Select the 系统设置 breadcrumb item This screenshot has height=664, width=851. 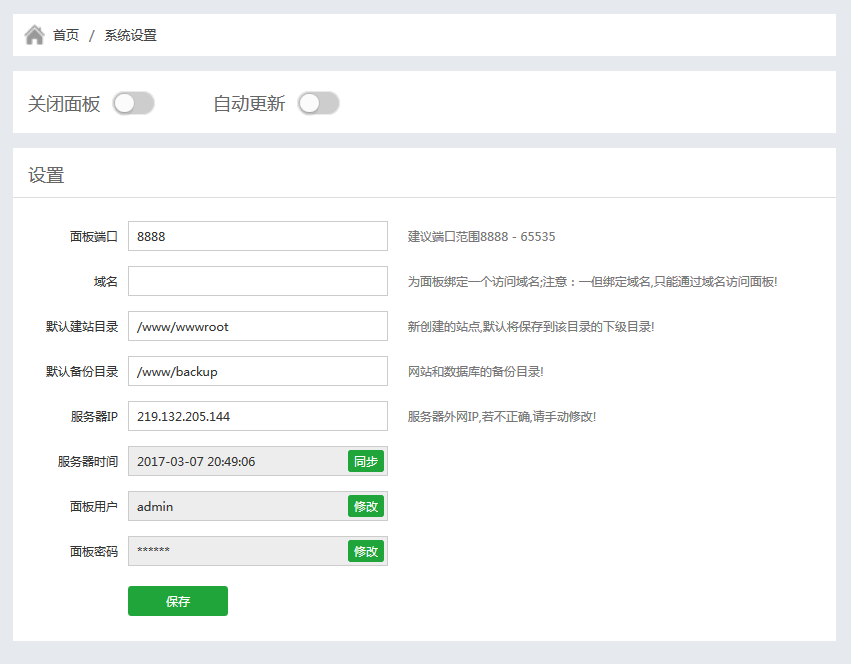130,35
